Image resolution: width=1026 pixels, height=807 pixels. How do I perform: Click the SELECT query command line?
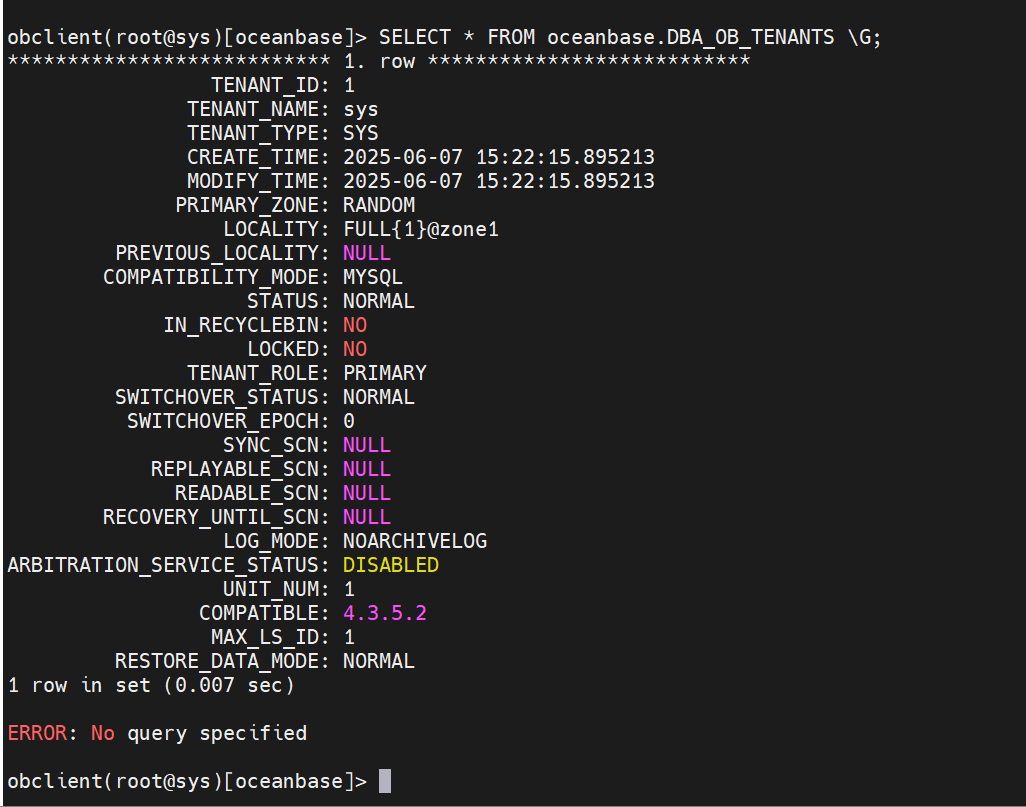pyautogui.click(x=444, y=37)
